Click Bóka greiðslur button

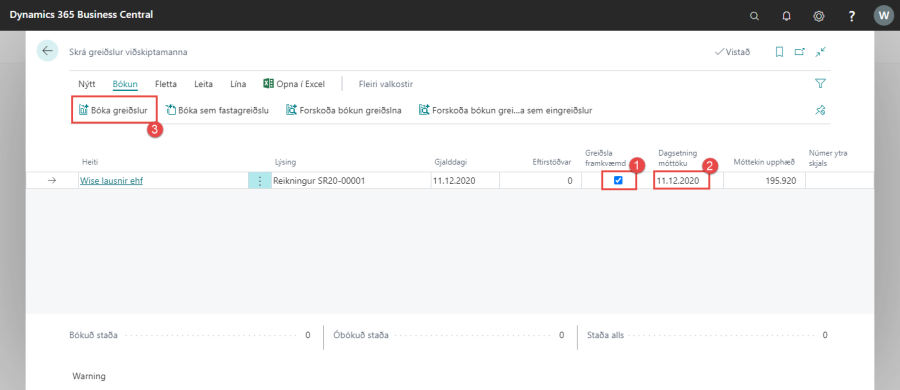click(114, 110)
